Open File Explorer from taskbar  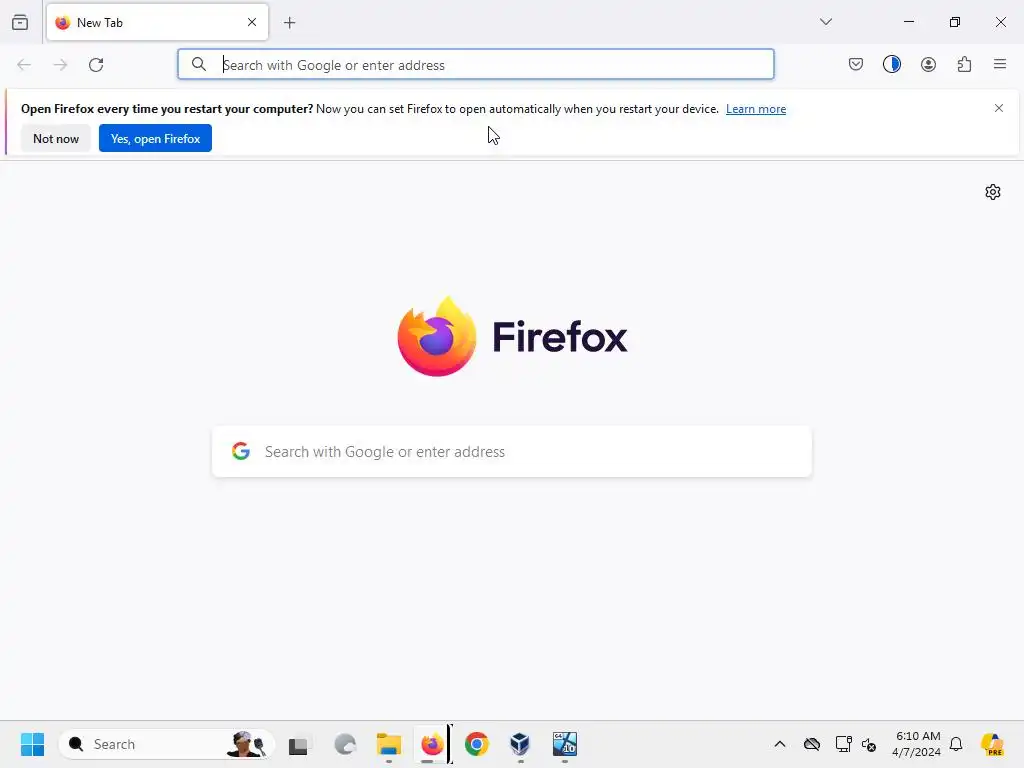(x=389, y=744)
